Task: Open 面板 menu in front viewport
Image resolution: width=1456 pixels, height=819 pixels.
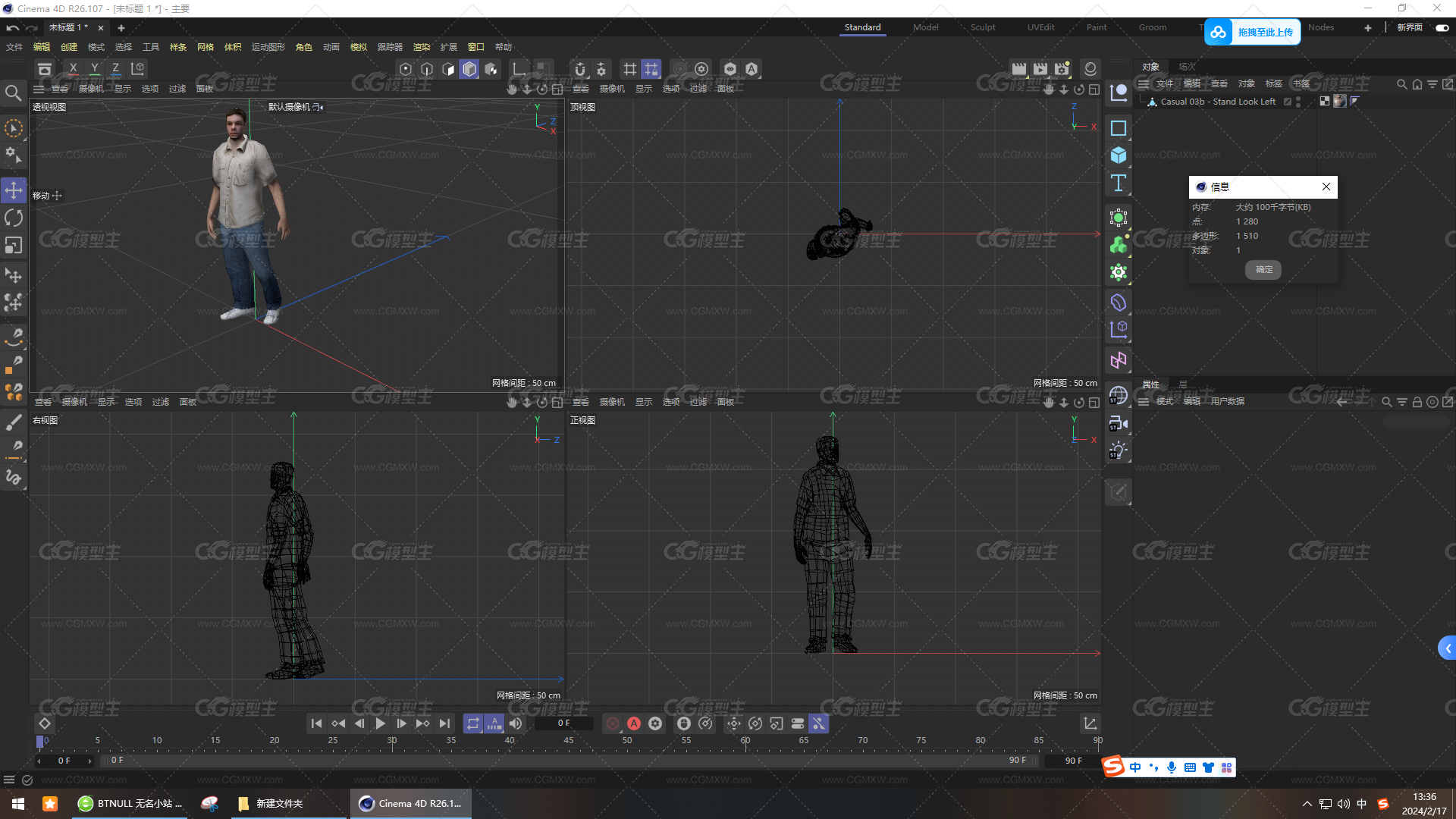Action: click(726, 402)
